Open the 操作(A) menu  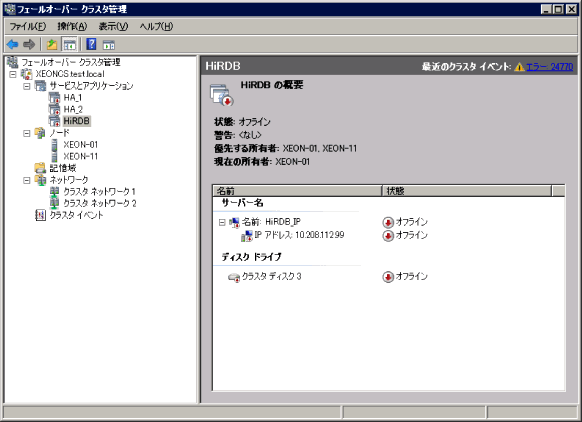click(72, 26)
